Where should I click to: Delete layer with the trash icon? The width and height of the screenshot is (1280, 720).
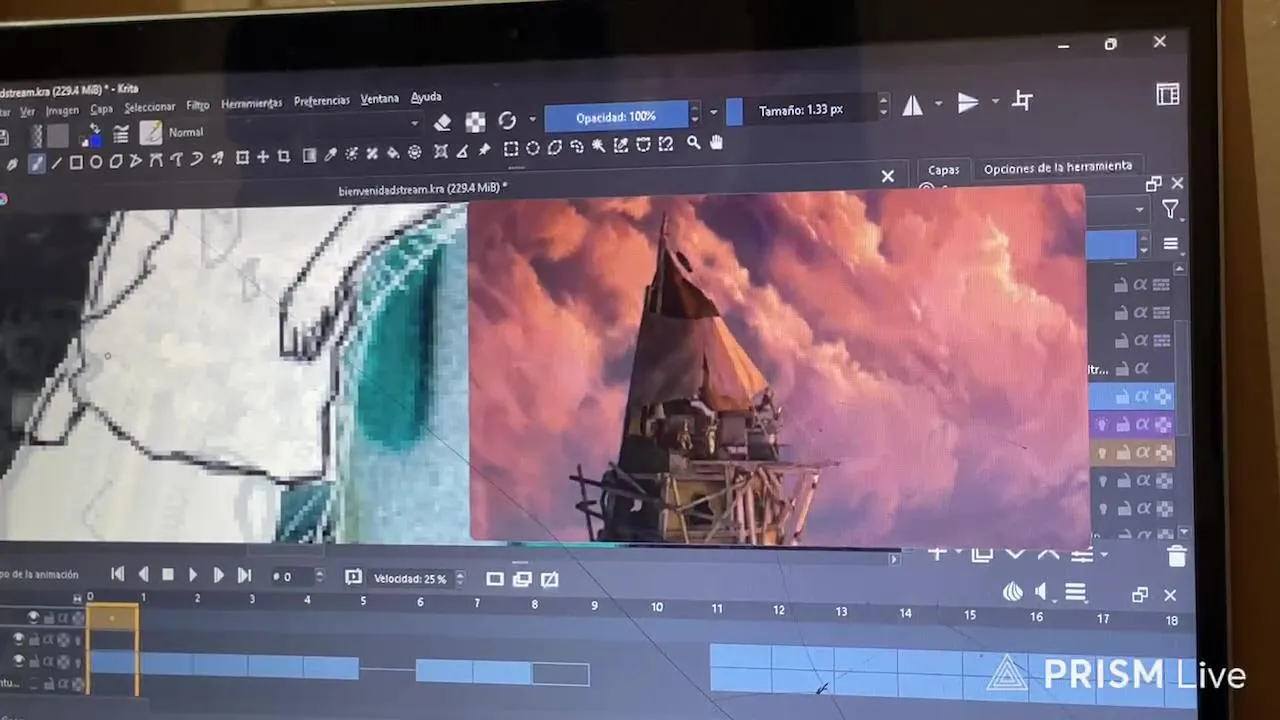click(1177, 556)
